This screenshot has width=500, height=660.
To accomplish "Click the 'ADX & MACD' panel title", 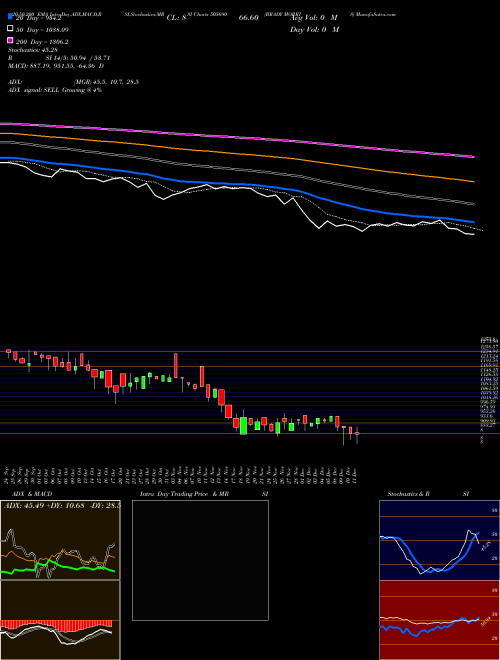I will click(x=32, y=494).
